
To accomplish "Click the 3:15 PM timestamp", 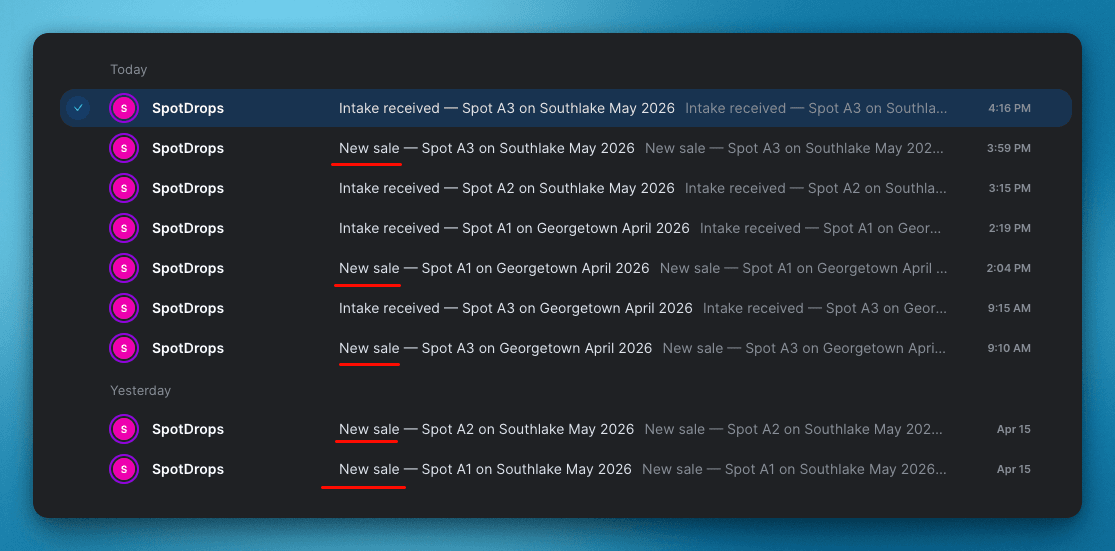I will [x=1009, y=188].
